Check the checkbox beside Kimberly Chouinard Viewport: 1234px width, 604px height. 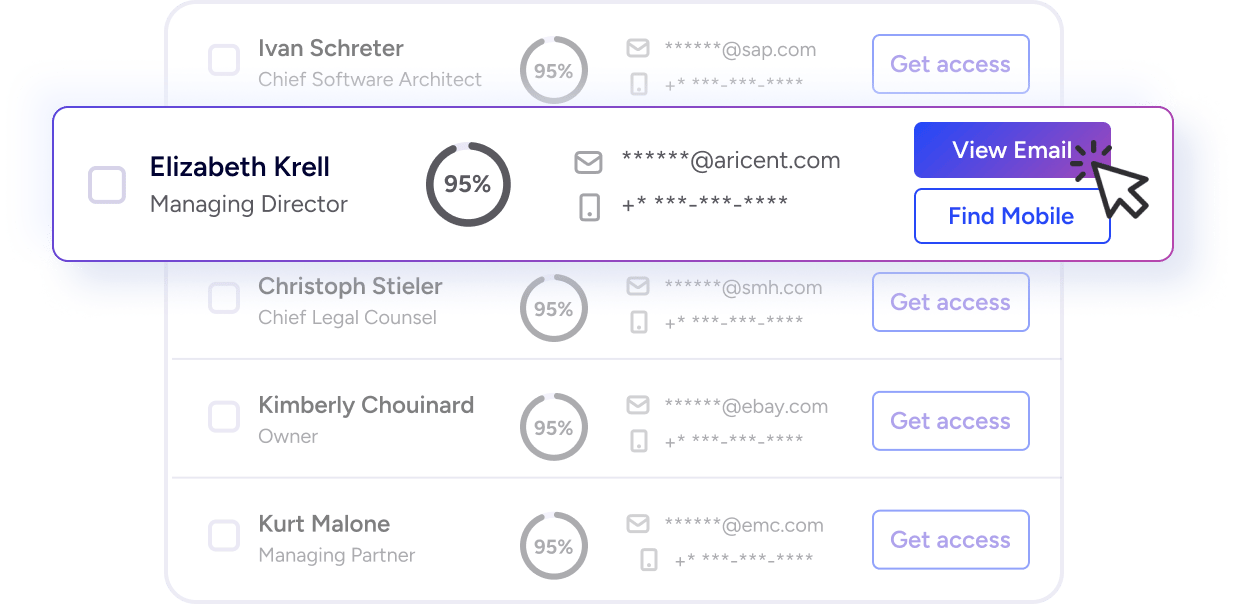[x=224, y=418]
